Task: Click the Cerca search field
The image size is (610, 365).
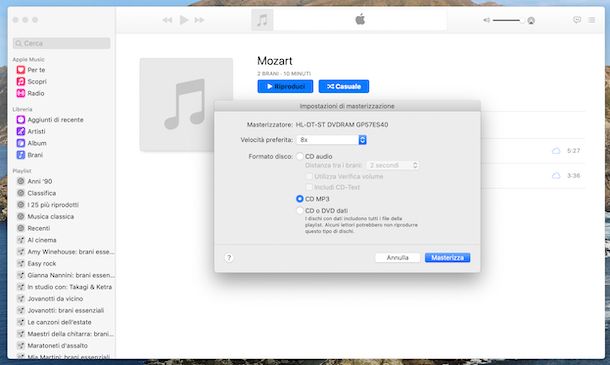Action: pos(61,43)
